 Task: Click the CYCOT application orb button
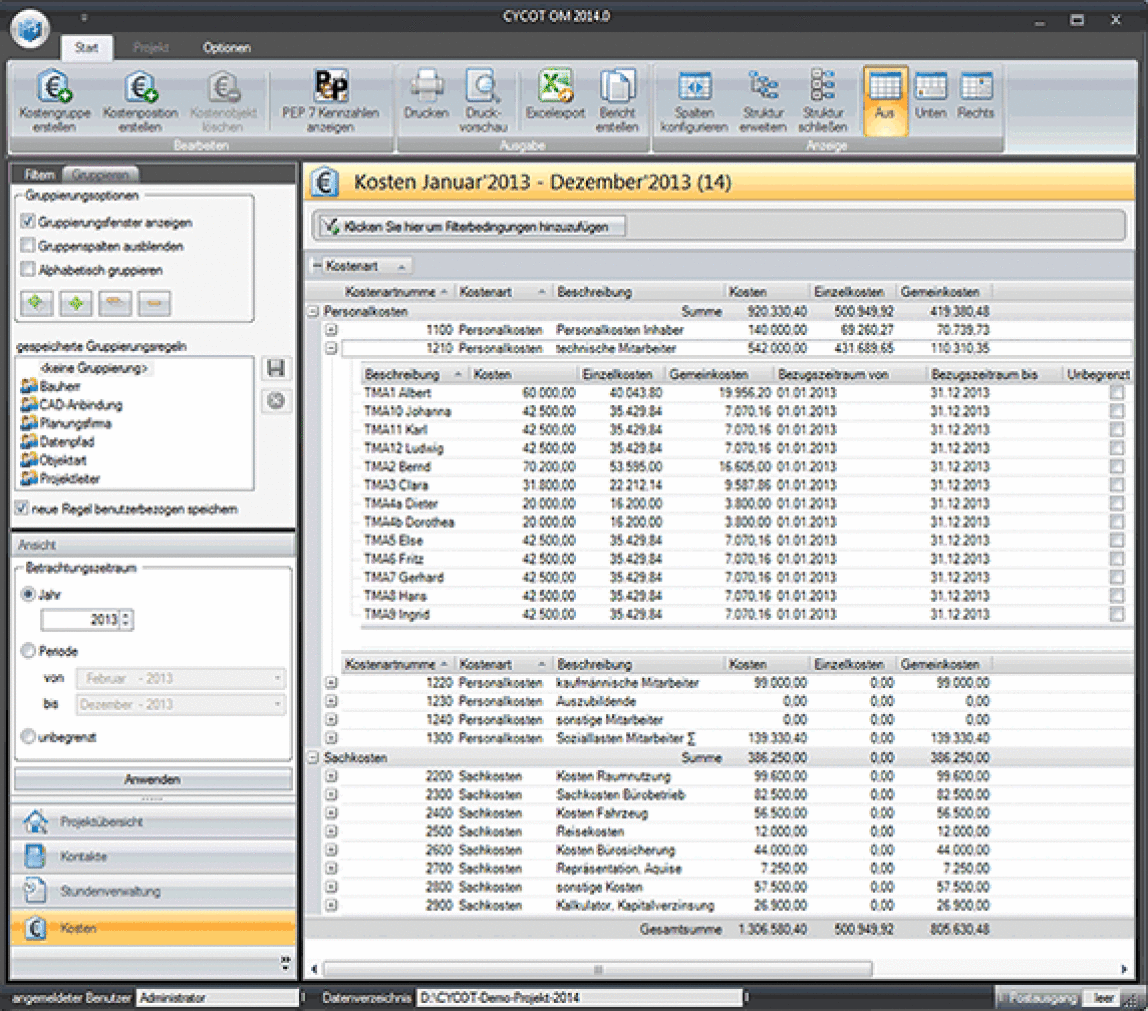click(x=30, y=29)
